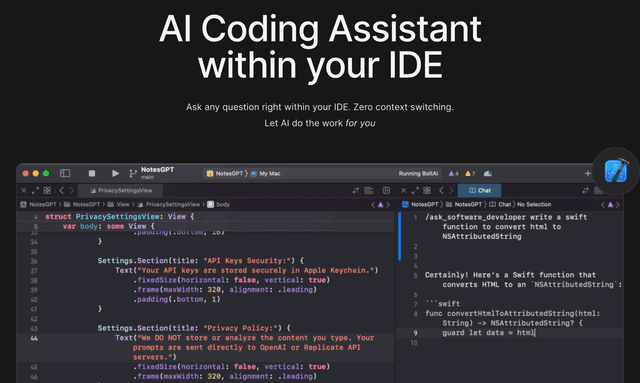Viewport: 640px width, 383px height.
Task: Click Chat file in the right breadcrumb
Action: pyautogui.click(x=500, y=204)
